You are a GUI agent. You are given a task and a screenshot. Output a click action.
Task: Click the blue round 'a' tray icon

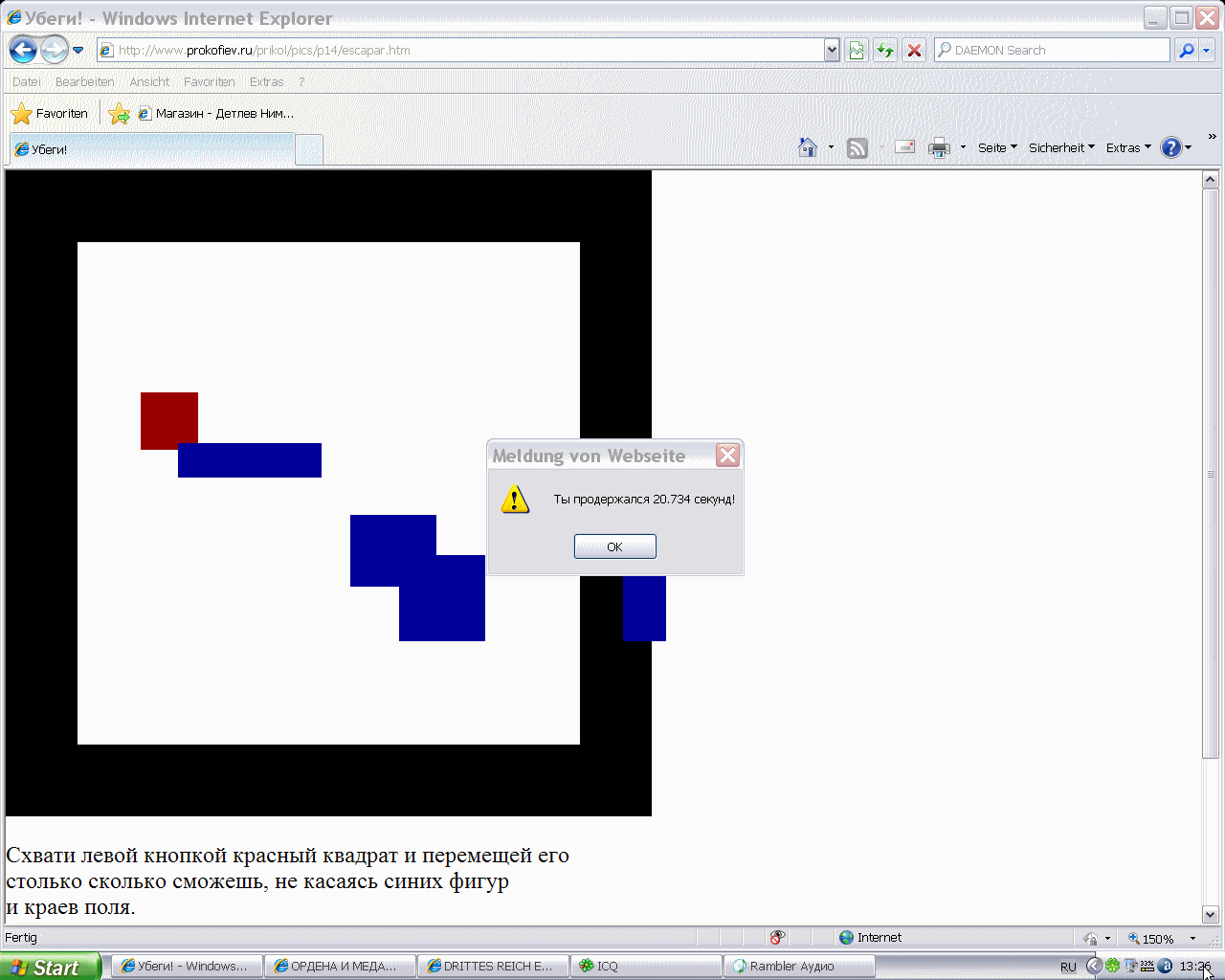coord(1165,967)
